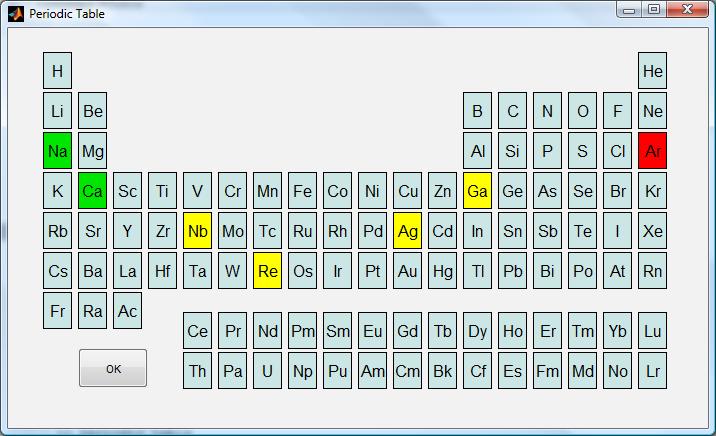The image size is (716, 436).
Task: Choose the Hg element
Action: pos(442,270)
